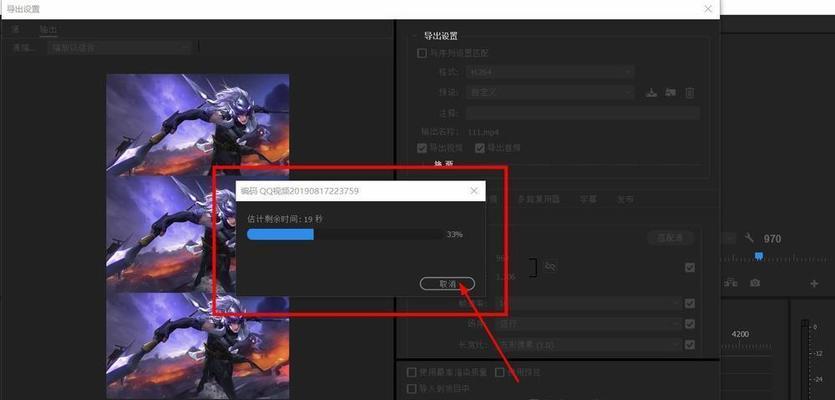This screenshot has height=400, width=835.
Task: Click the 估计剩余时间 19 秒 text
Action: [x=285, y=219]
